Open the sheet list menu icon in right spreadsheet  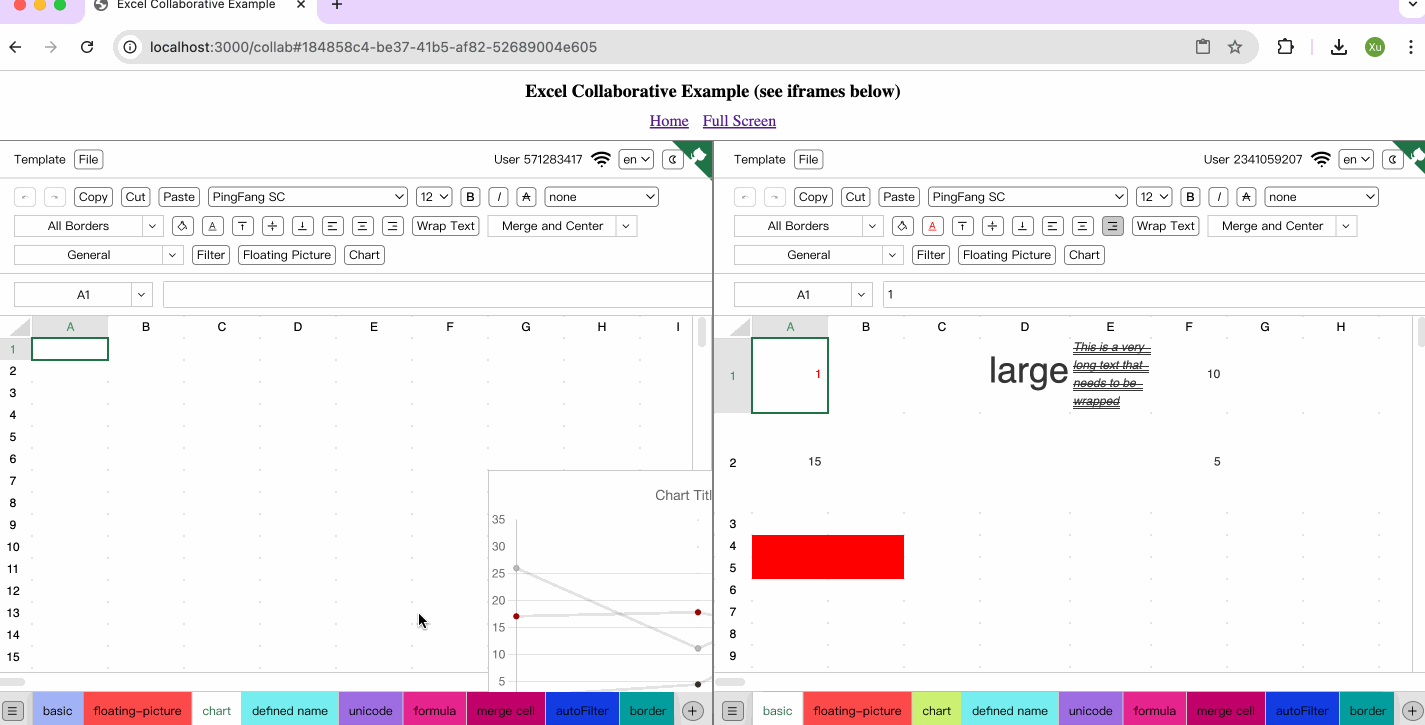733,711
